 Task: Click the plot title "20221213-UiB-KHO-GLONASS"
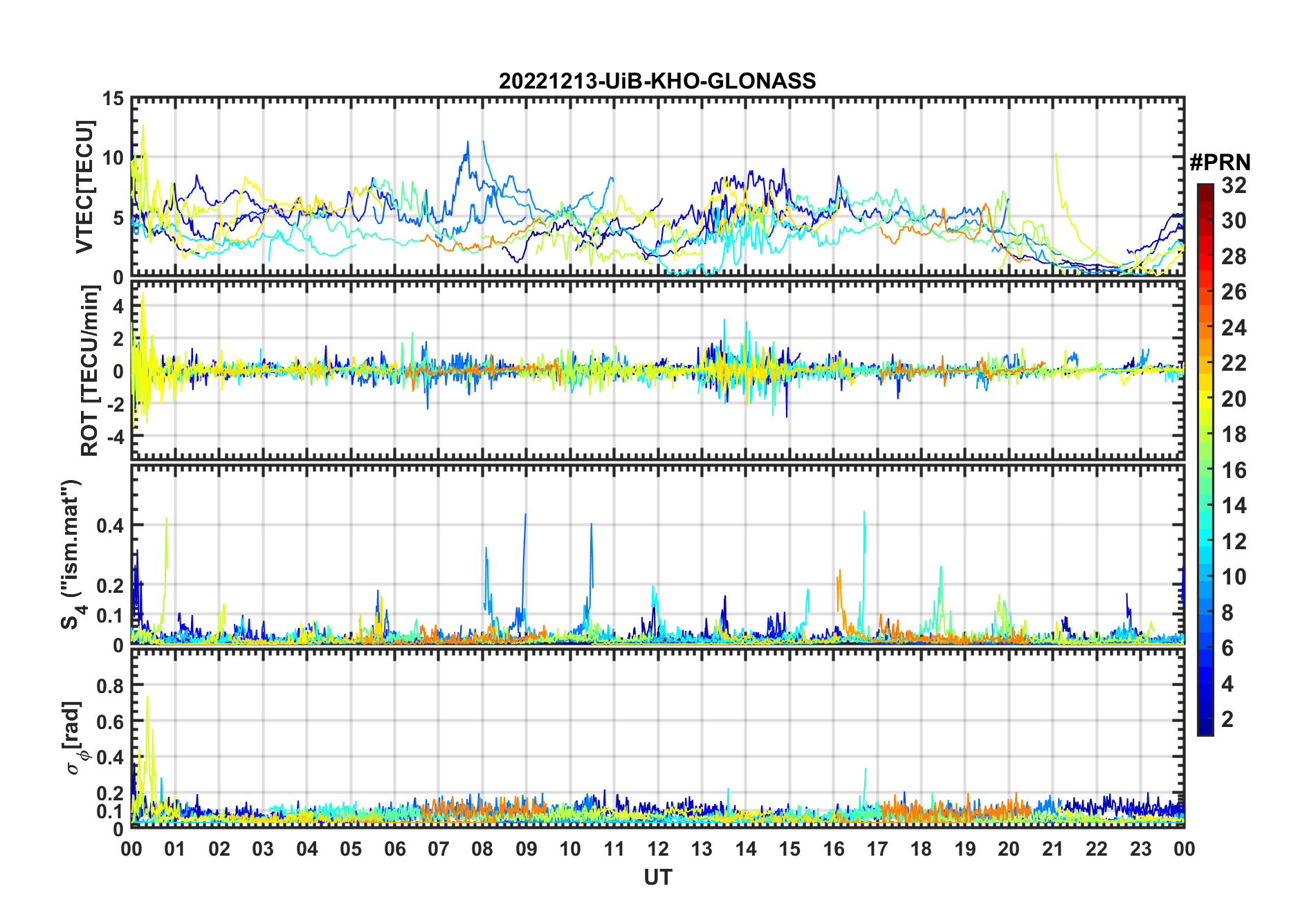tap(657, 81)
